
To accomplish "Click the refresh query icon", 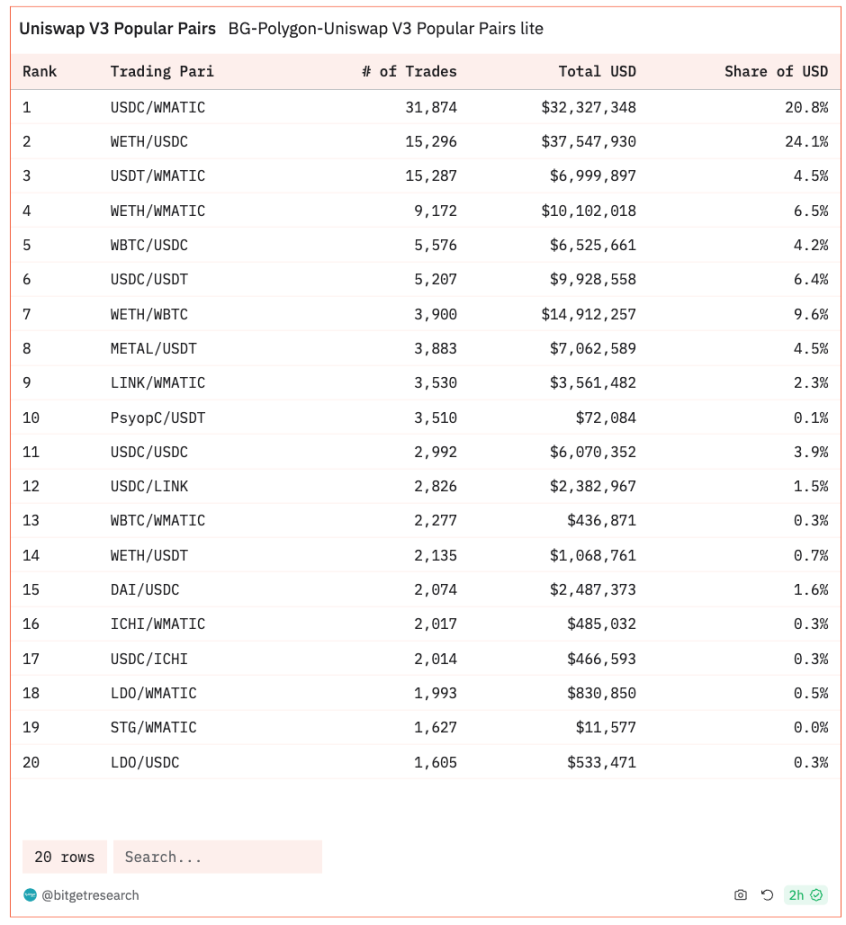I will [767, 895].
